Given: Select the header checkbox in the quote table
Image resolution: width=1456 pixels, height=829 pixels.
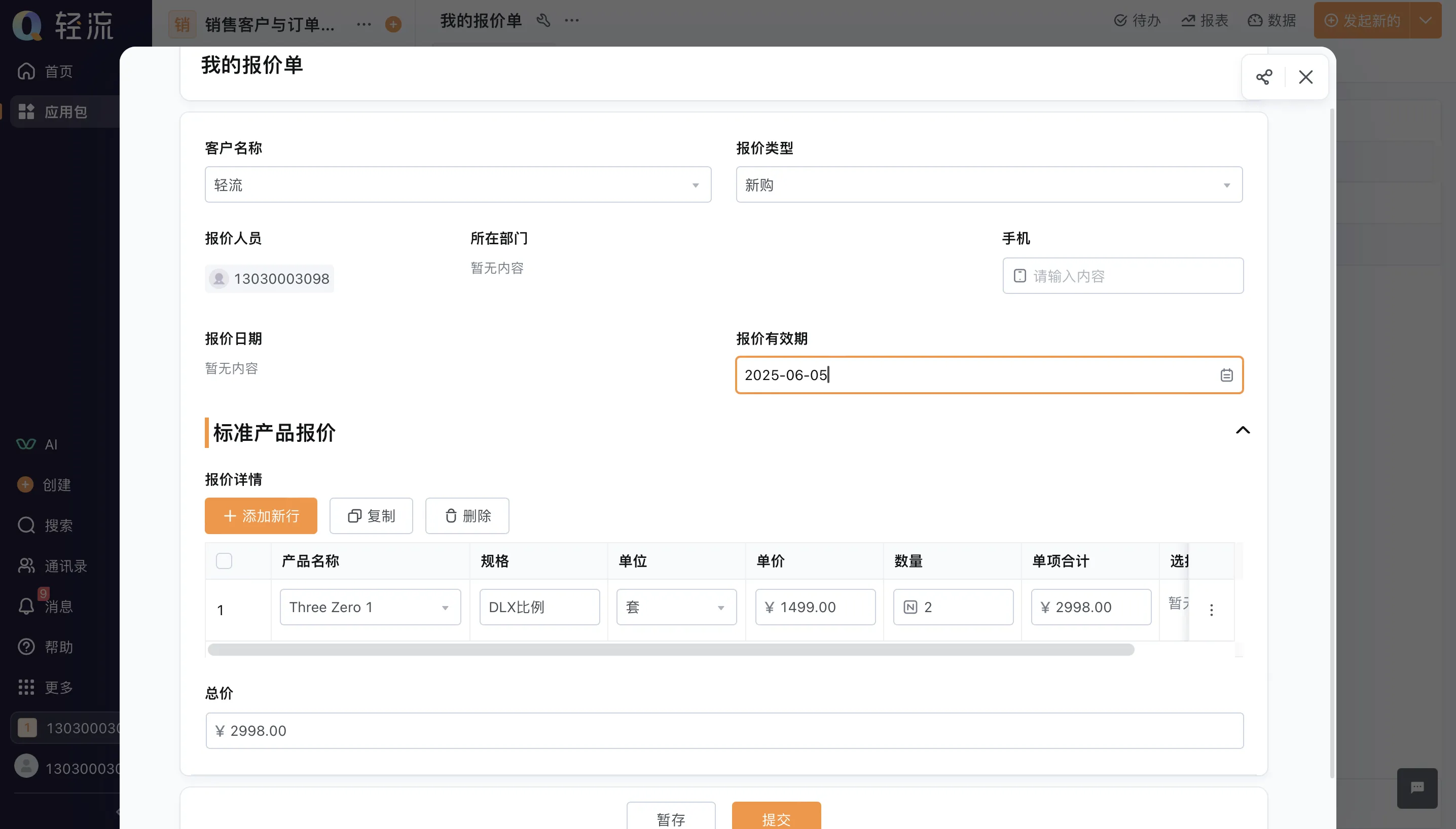Looking at the screenshot, I should 223,561.
